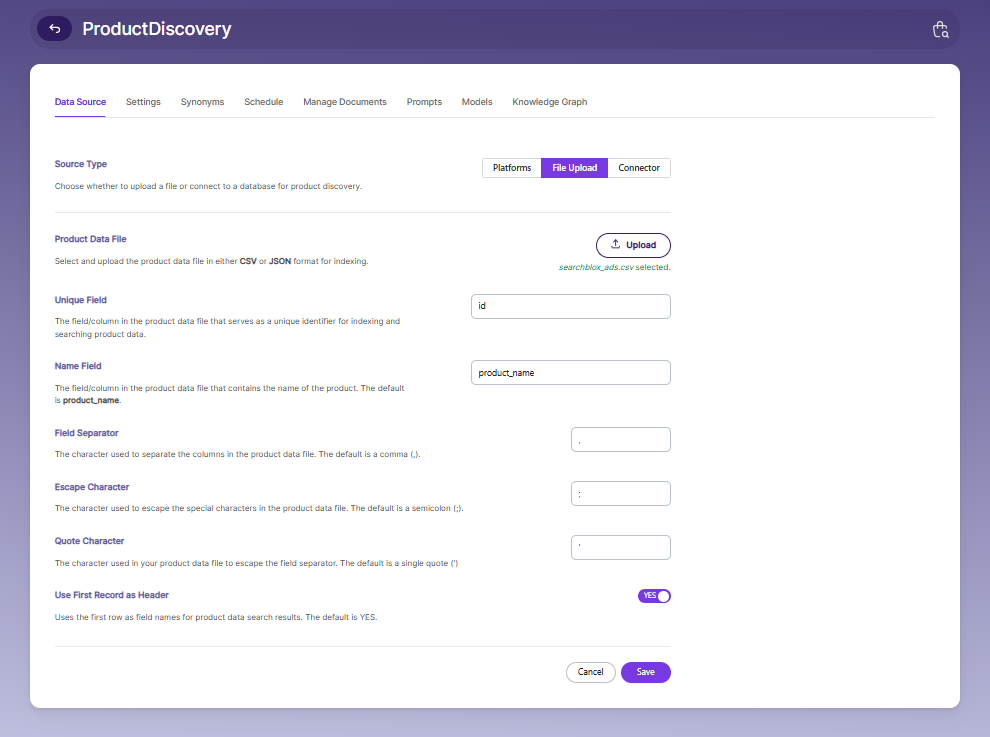The height and width of the screenshot is (737, 990).
Task: Click the Field Separator label
Action: click(86, 433)
